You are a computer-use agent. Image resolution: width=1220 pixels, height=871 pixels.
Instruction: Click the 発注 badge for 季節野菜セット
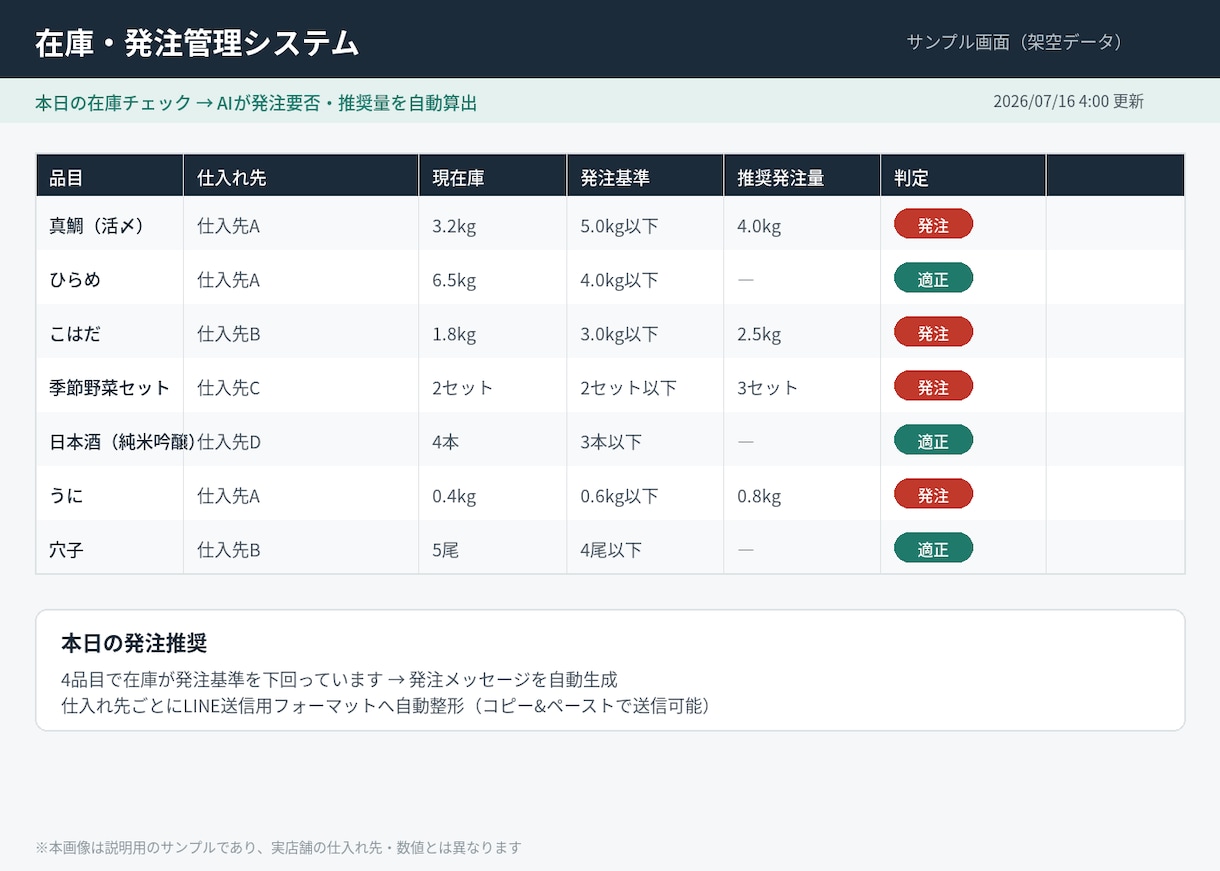[x=933, y=386]
